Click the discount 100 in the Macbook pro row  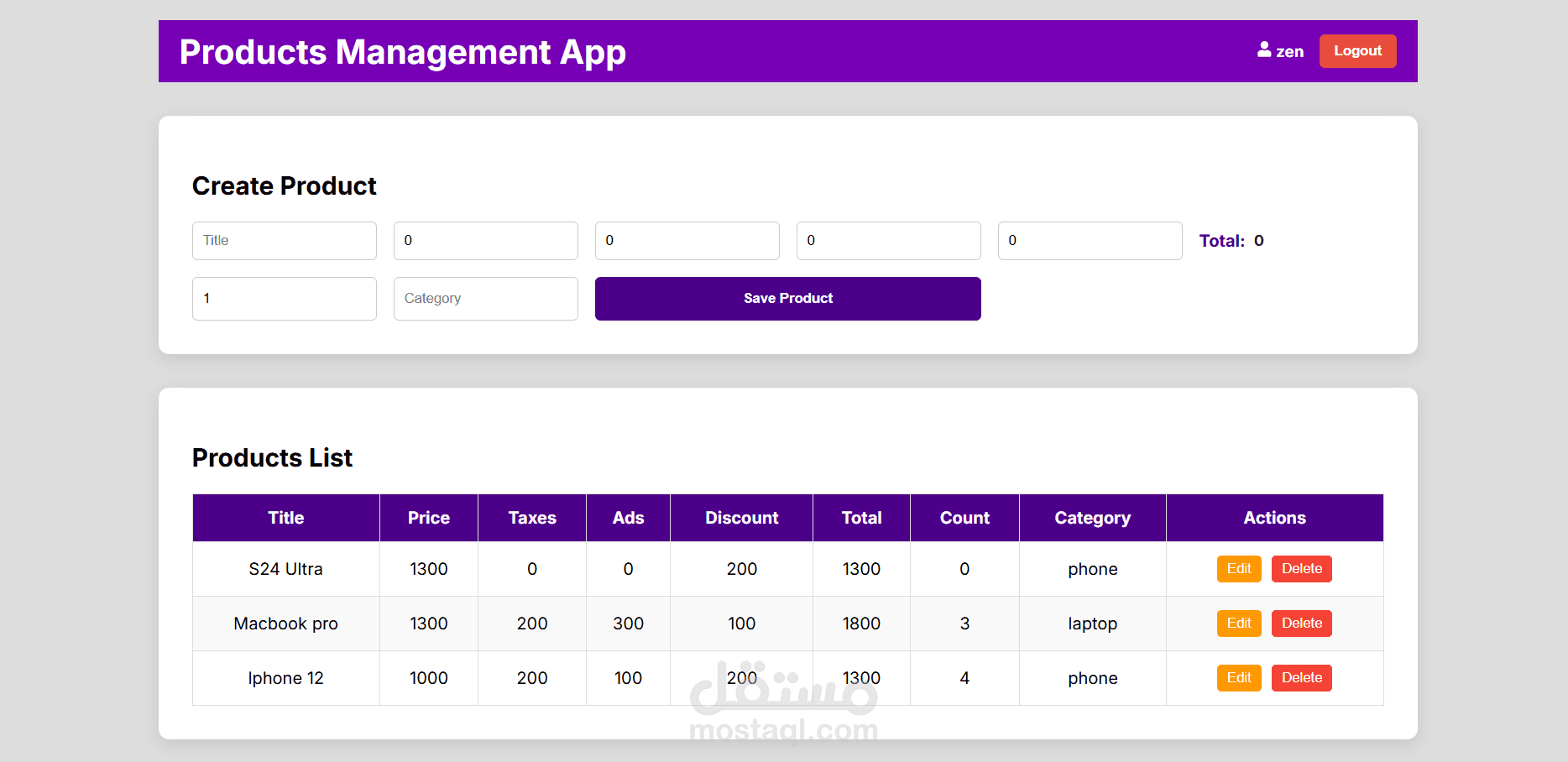tap(742, 624)
